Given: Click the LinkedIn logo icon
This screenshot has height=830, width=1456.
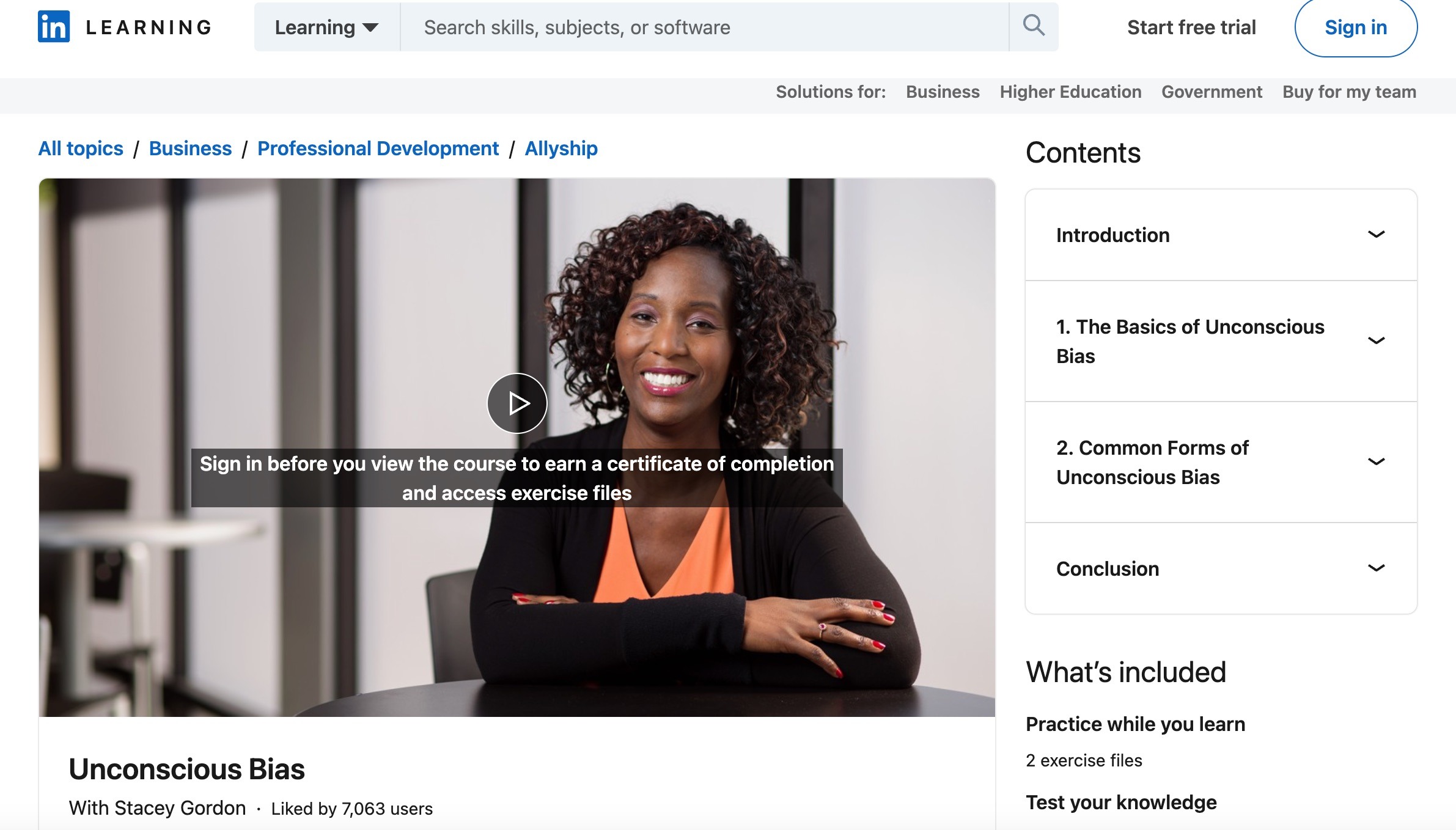Looking at the screenshot, I should tap(54, 27).
